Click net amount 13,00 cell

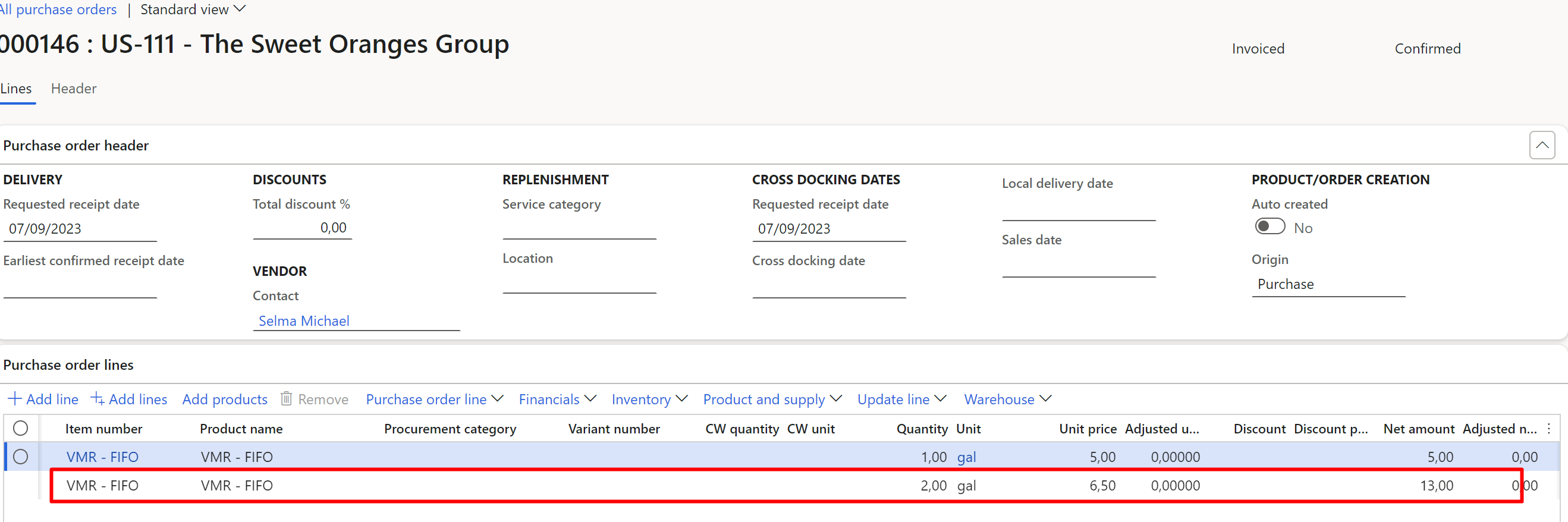(1437, 486)
